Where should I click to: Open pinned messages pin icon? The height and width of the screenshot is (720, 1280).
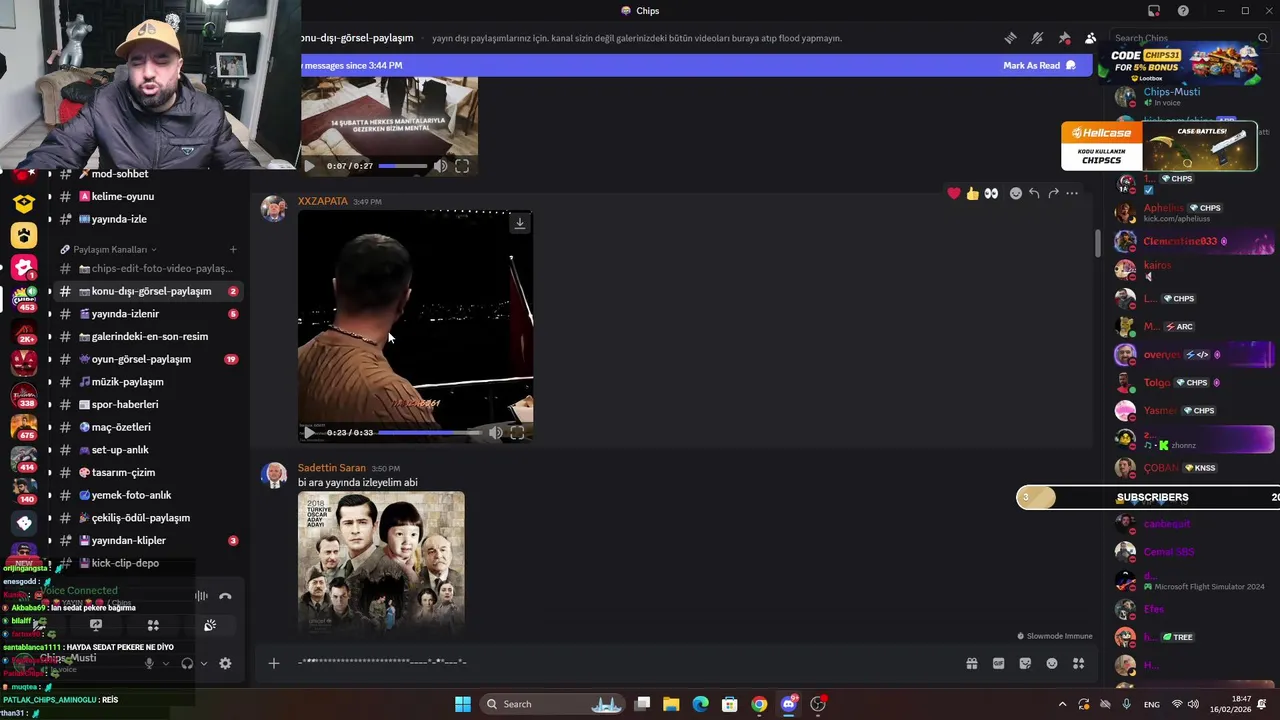coord(1064,38)
